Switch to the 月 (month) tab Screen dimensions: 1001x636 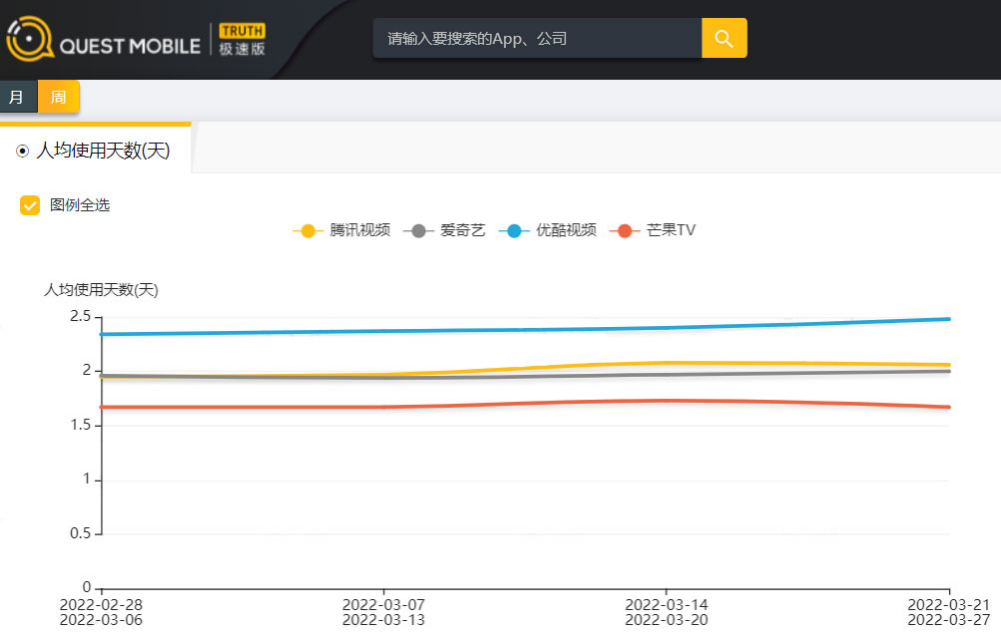19,96
